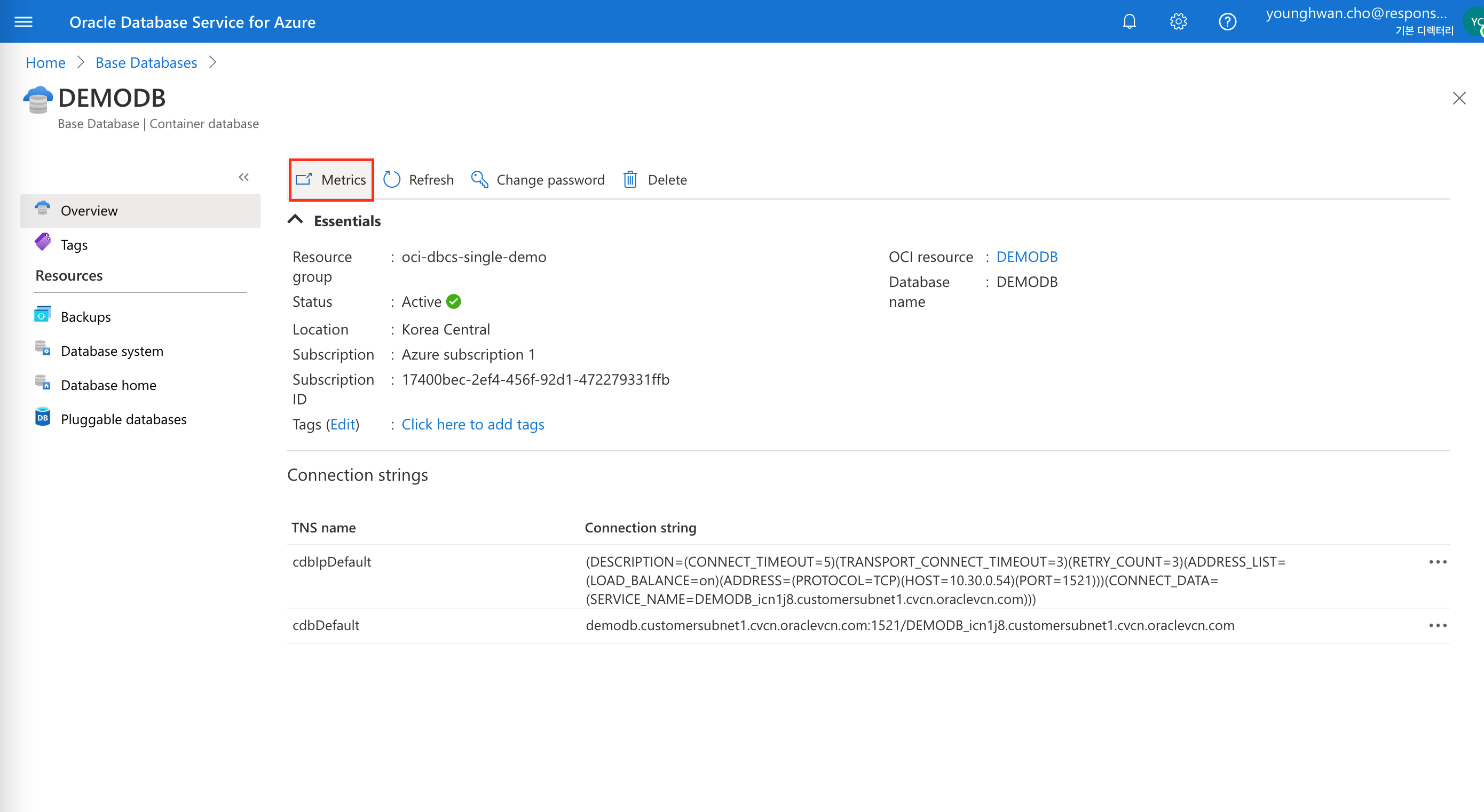The width and height of the screenshot is (1484, 812).
Task: Click the Pluggable databases DB icon
Action: (43, 417)
